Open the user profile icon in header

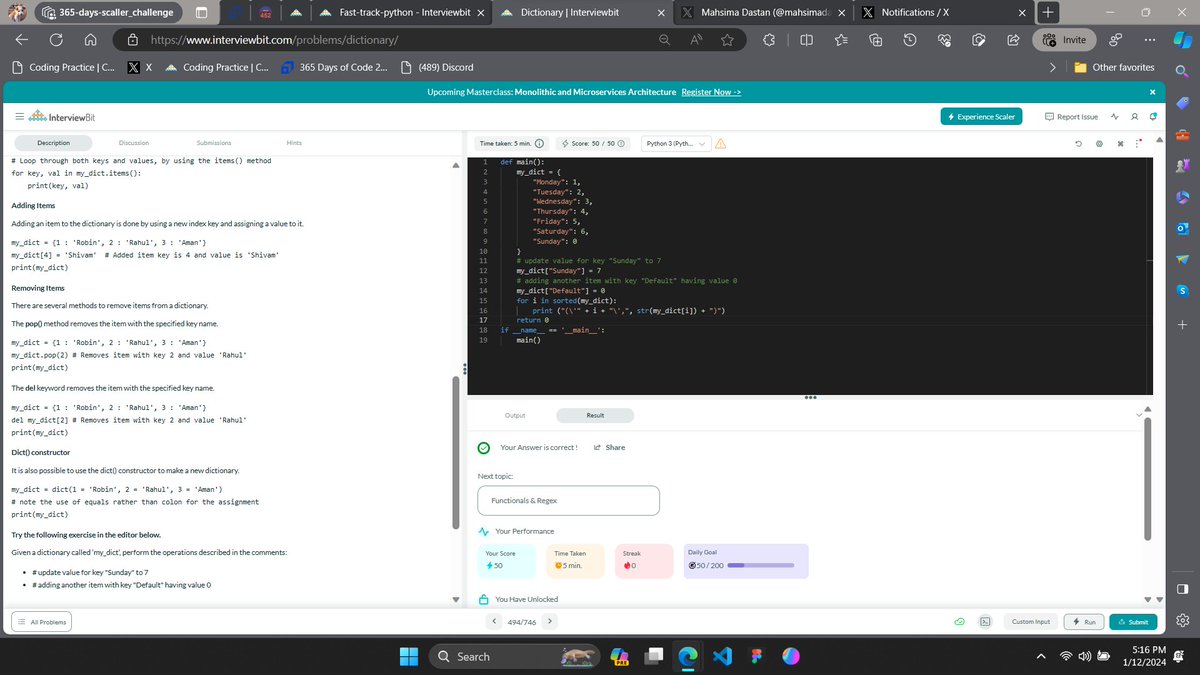(1134, 116)
